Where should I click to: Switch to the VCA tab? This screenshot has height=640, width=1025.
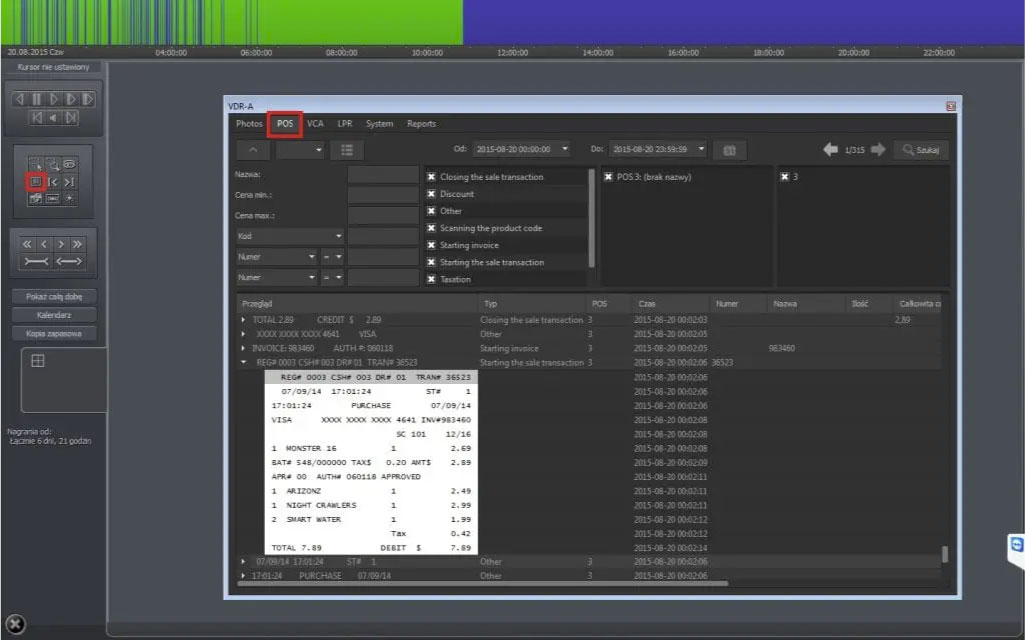315,124
